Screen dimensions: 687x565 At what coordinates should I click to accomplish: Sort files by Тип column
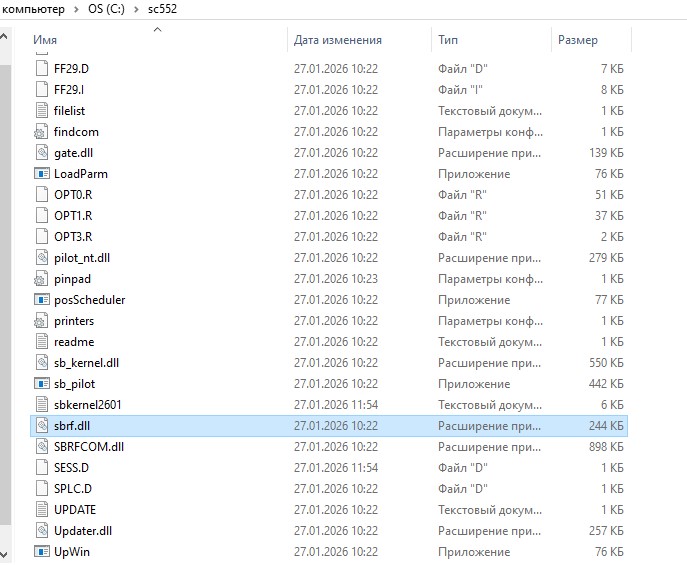click(x=448, y=40)
